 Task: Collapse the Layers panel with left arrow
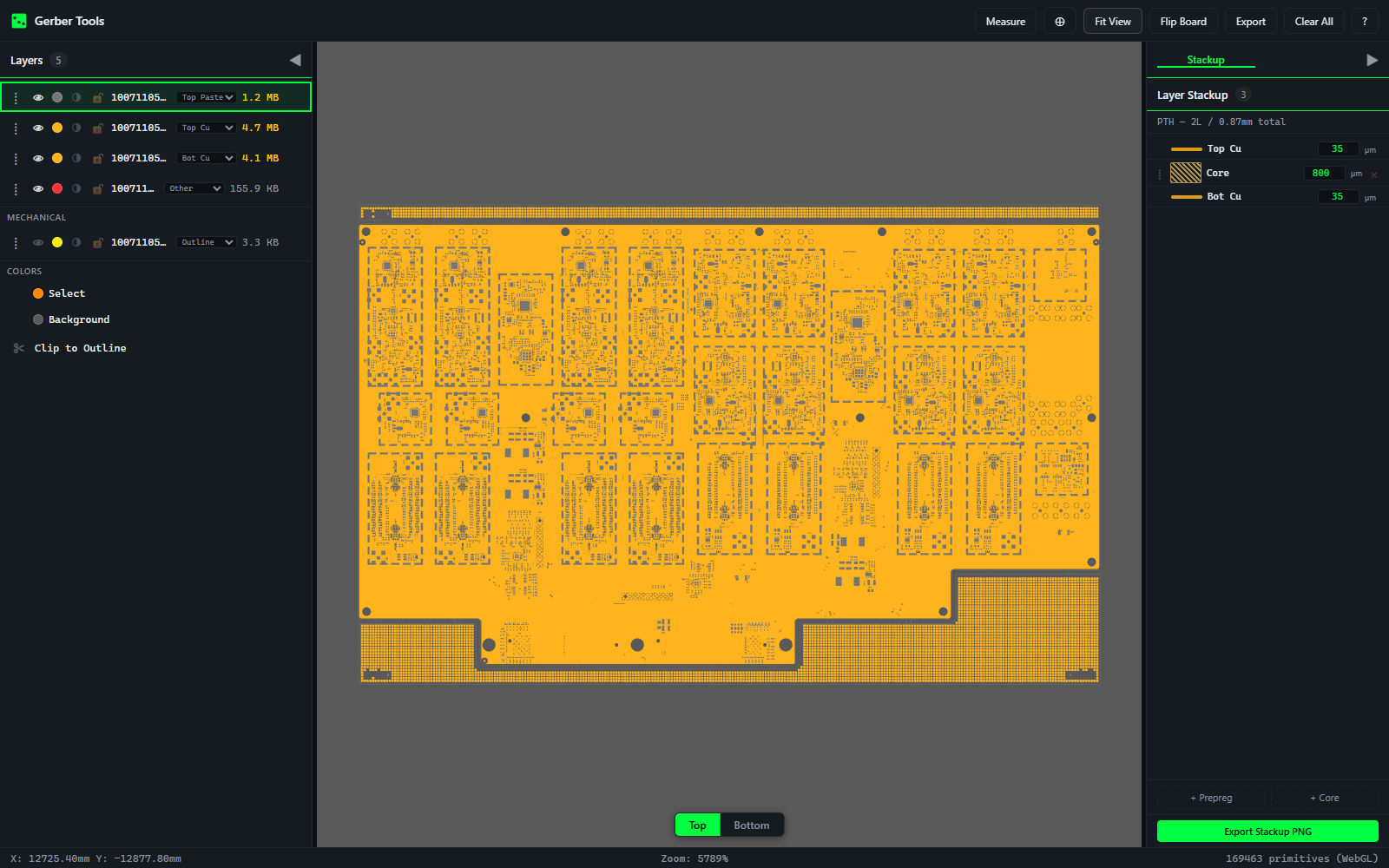(295, 60)
